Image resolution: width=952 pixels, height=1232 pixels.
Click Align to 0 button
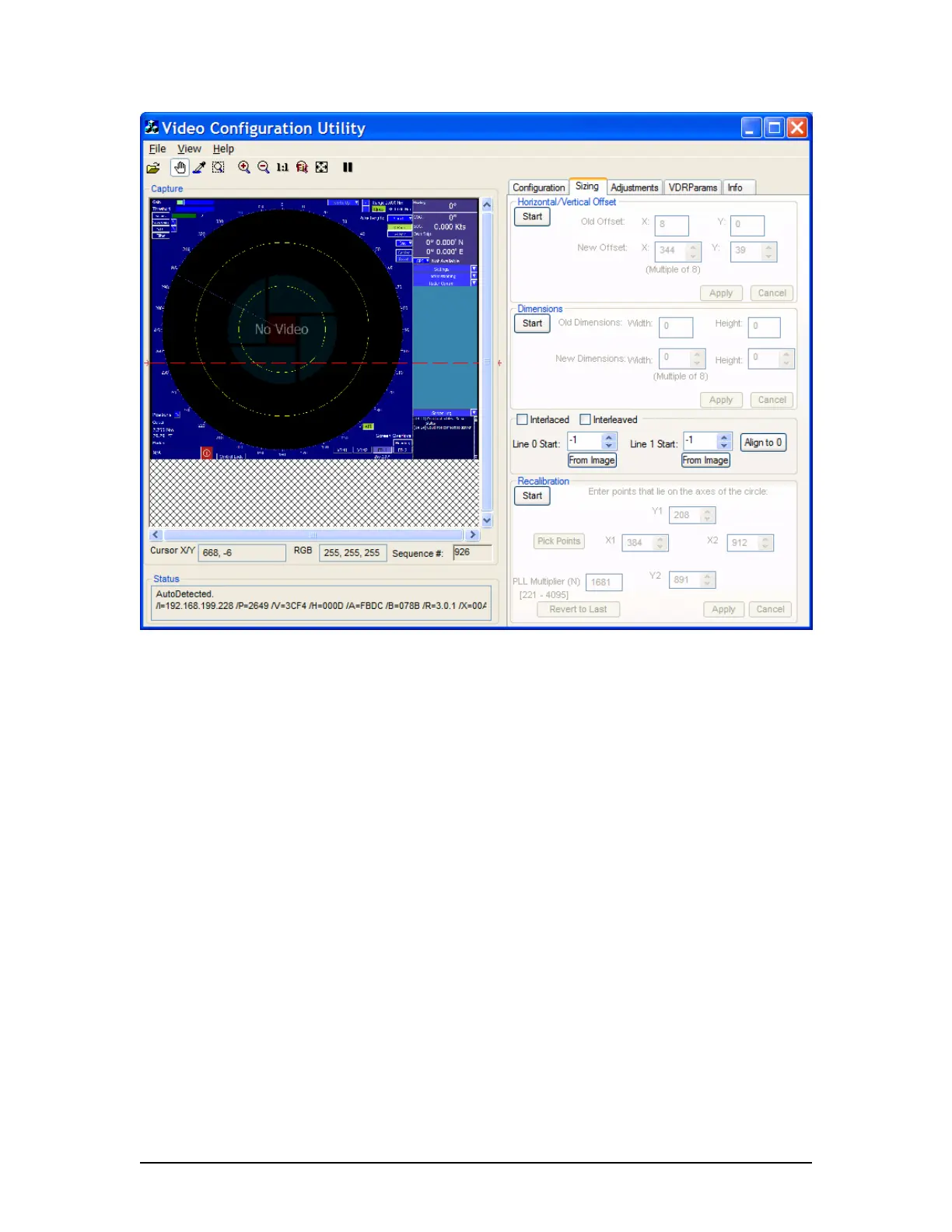tap(763, 443)
